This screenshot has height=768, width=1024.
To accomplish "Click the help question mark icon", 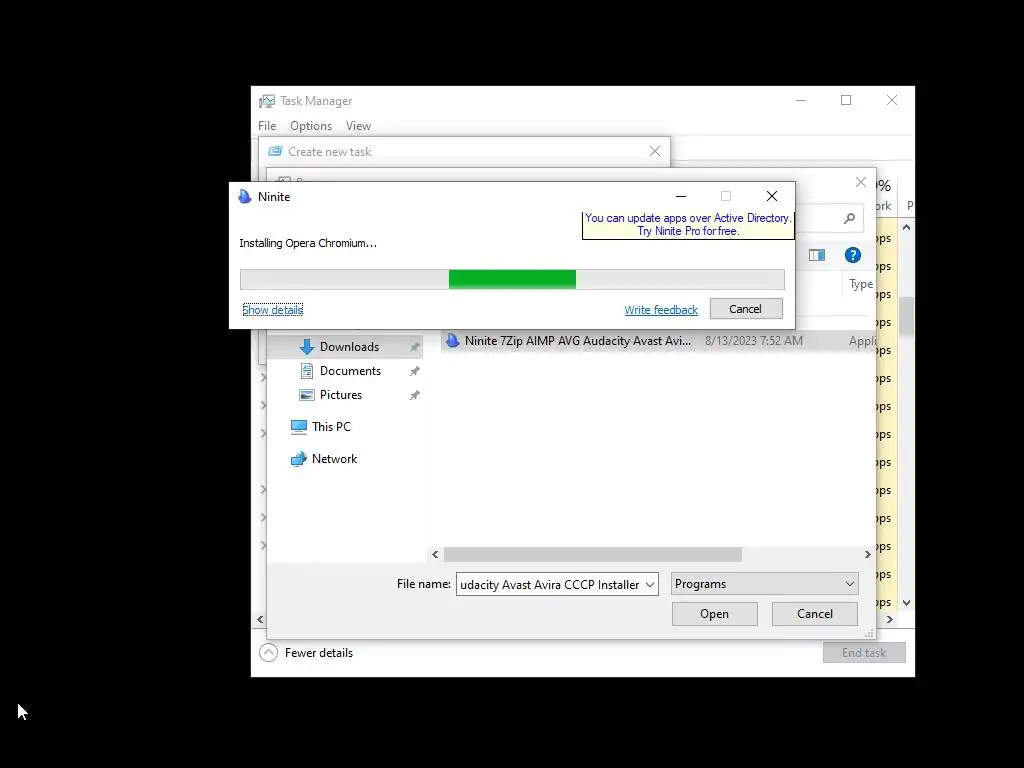I will 853,255.
